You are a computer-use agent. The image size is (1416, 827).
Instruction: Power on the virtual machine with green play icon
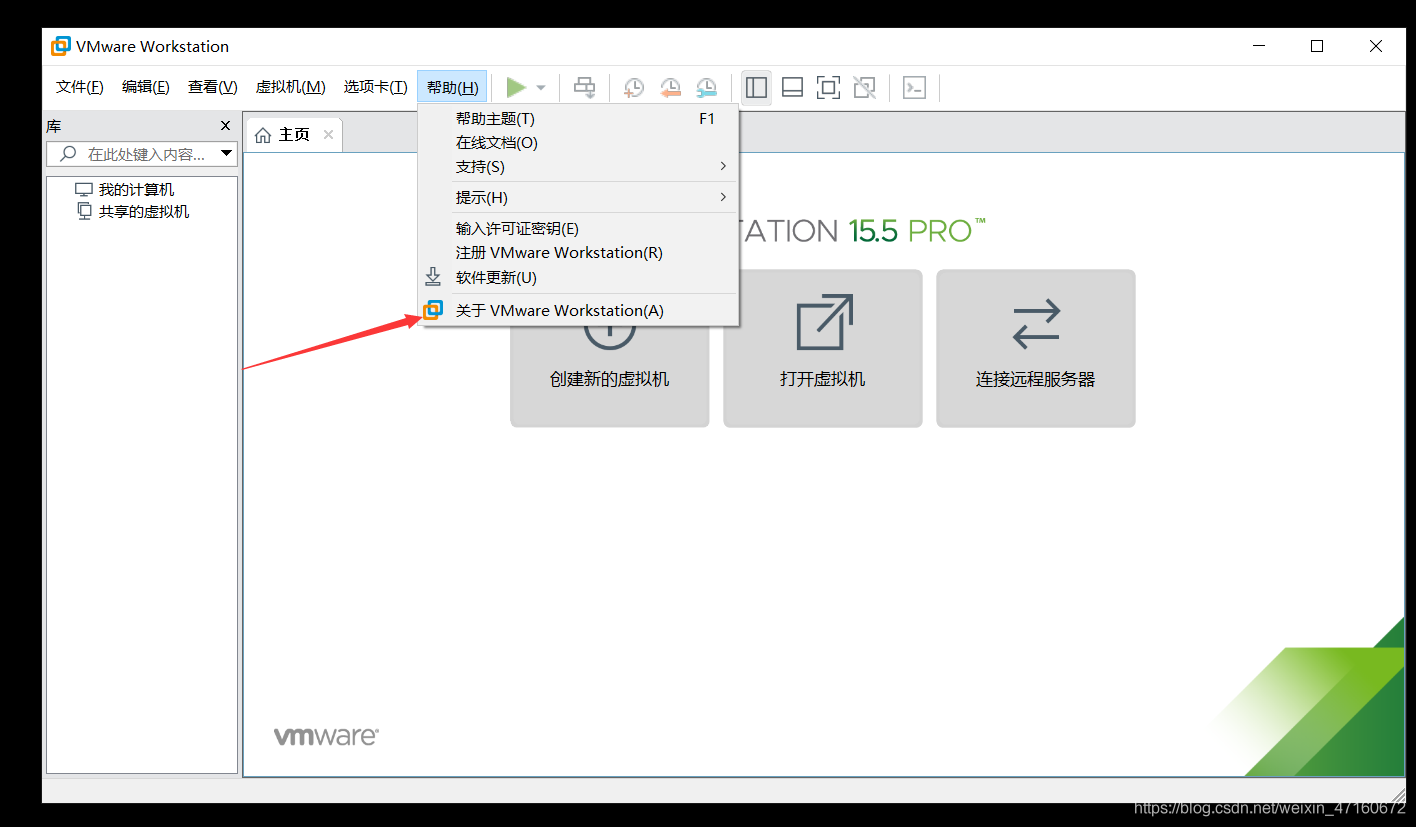[516, 88]
